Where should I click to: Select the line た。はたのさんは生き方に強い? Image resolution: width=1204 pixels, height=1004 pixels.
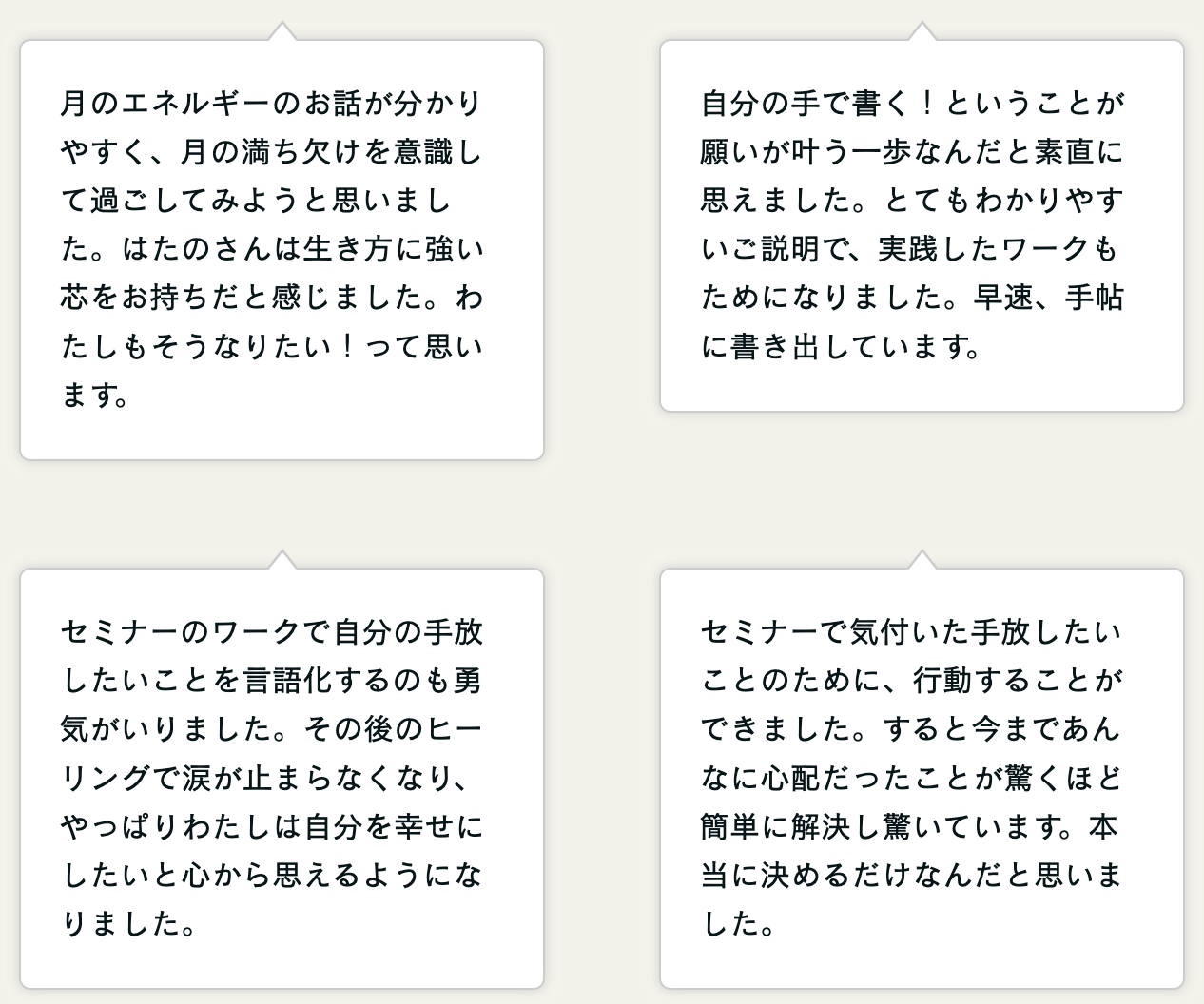pos(271,249)
